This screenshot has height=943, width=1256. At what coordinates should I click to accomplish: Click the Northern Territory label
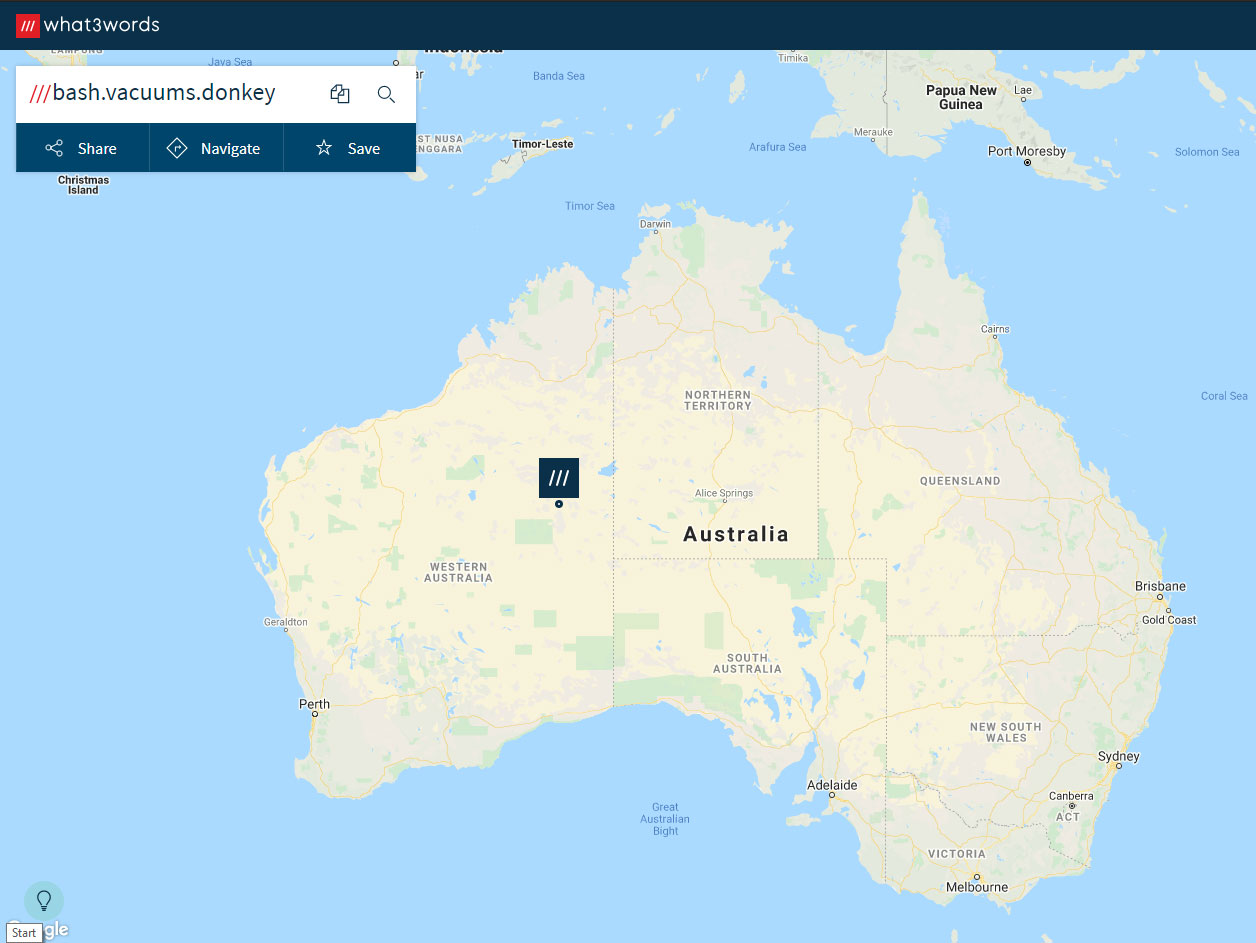[718, 400]
